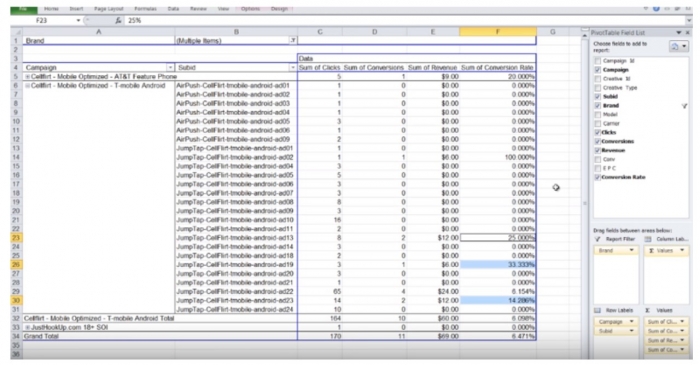
Task: Open the Name Box dropdown arrow
Action: pos(78,21)
